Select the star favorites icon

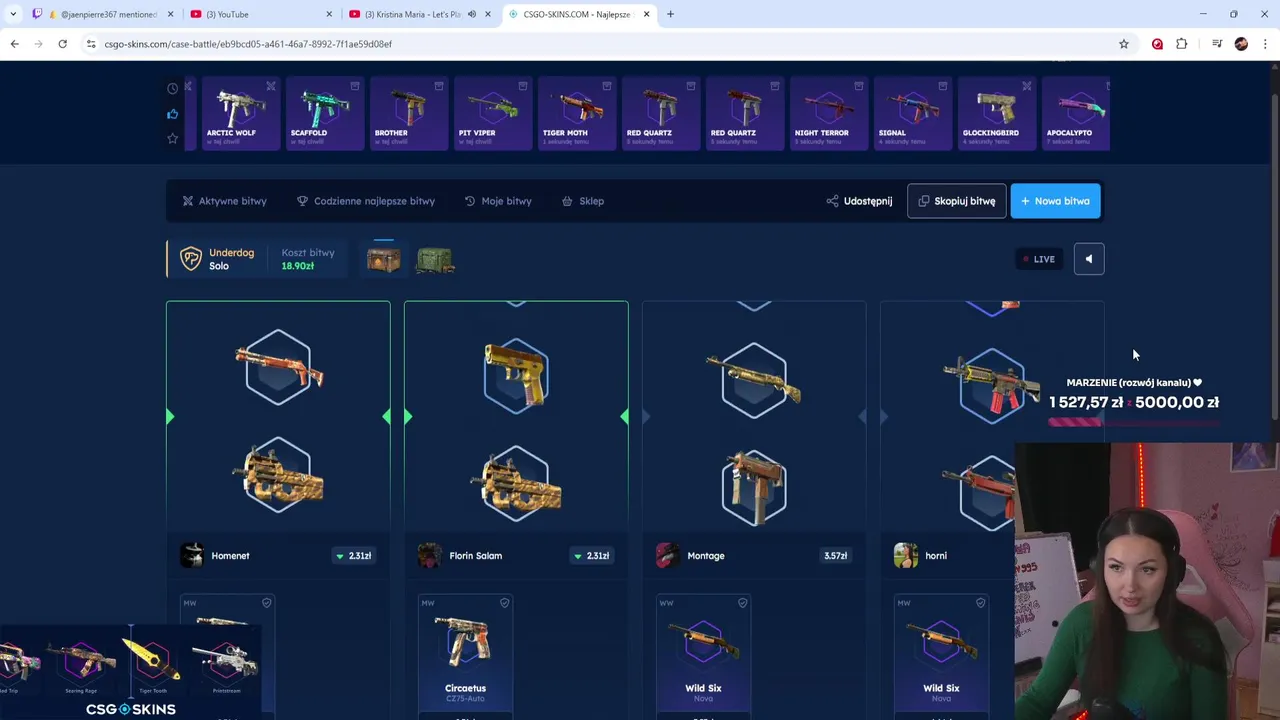172,138
